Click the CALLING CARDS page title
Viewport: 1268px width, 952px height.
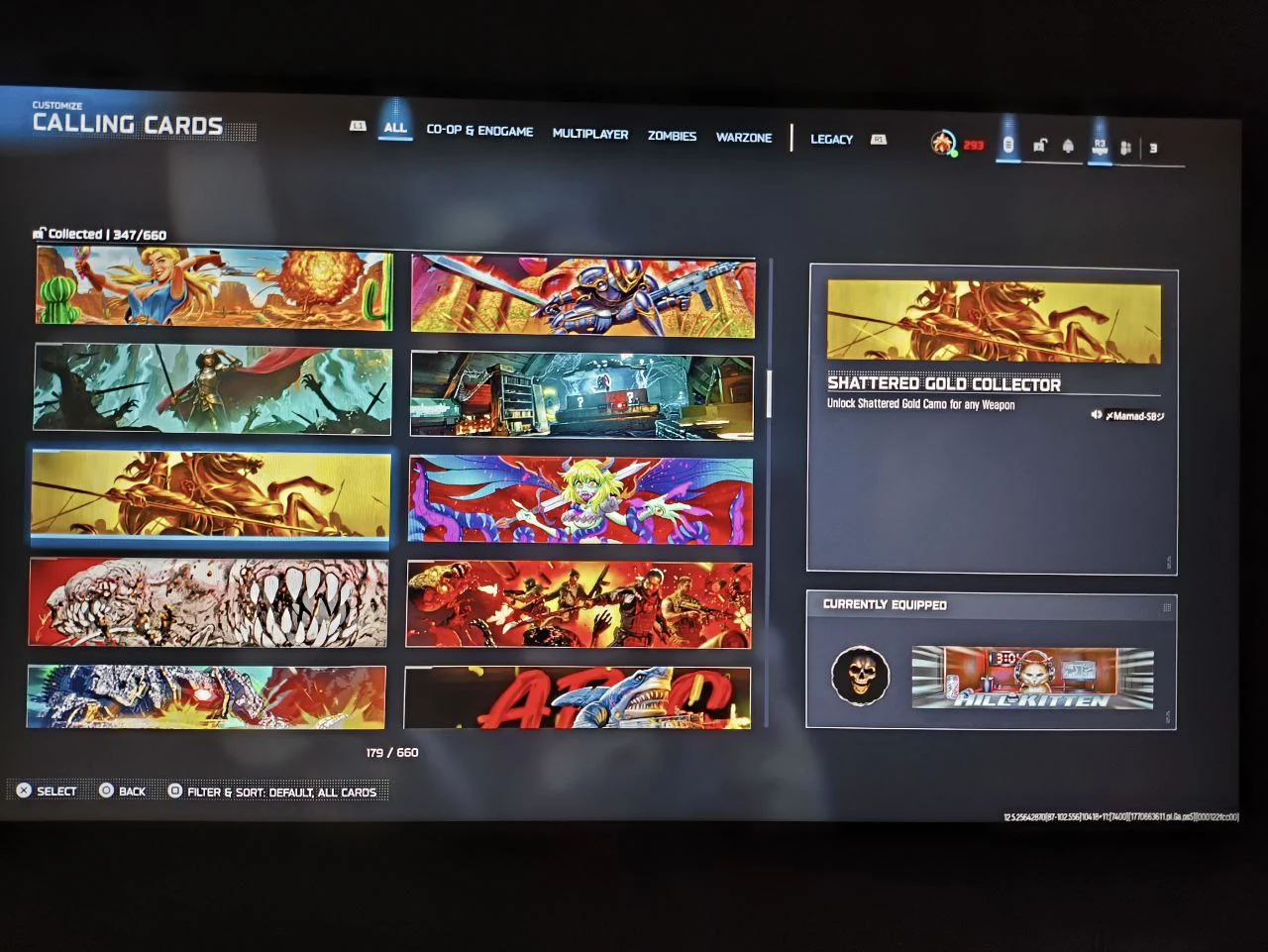128,124
